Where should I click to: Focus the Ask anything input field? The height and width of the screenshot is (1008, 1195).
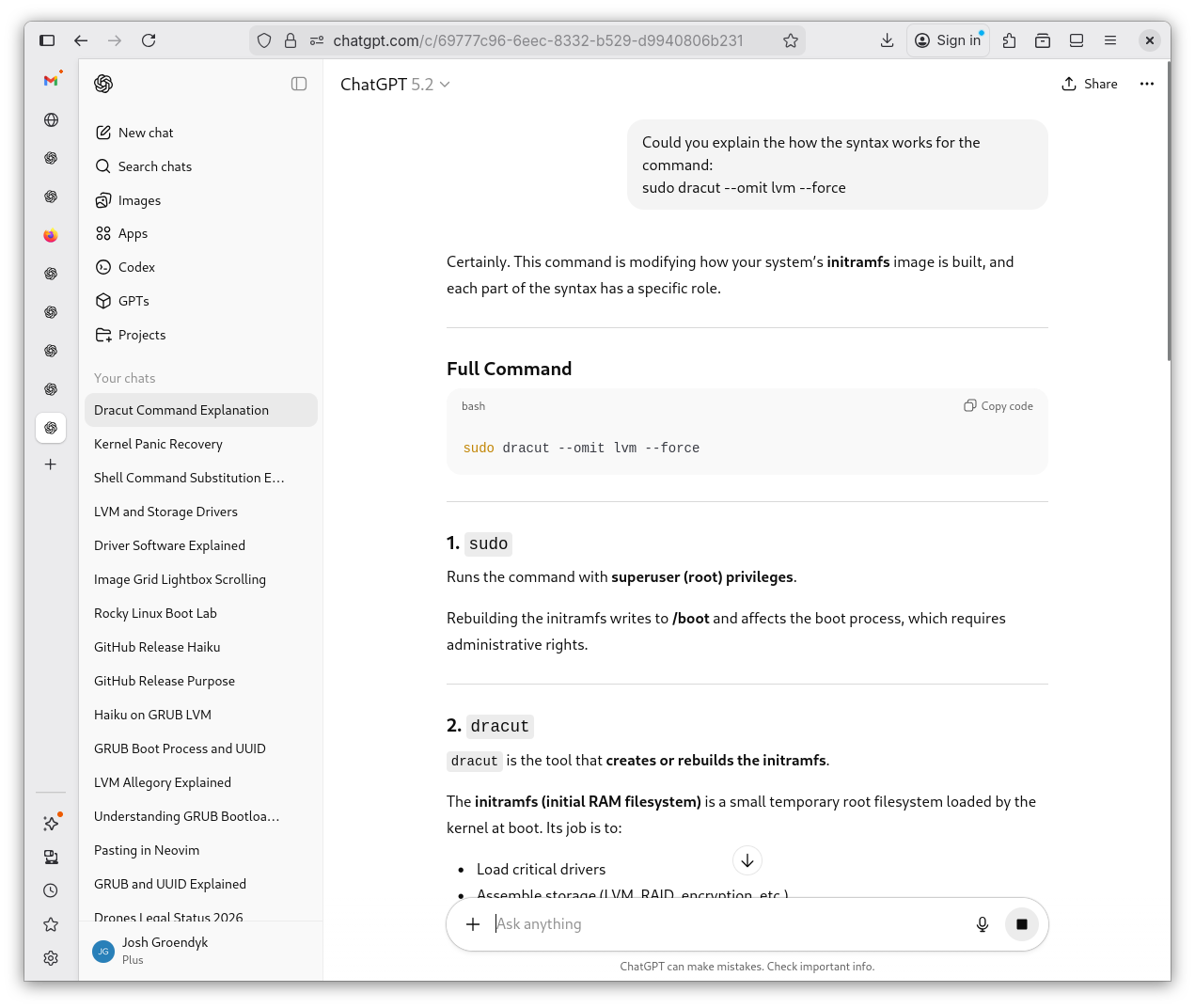pyautogui.click(x=724, y=924)
